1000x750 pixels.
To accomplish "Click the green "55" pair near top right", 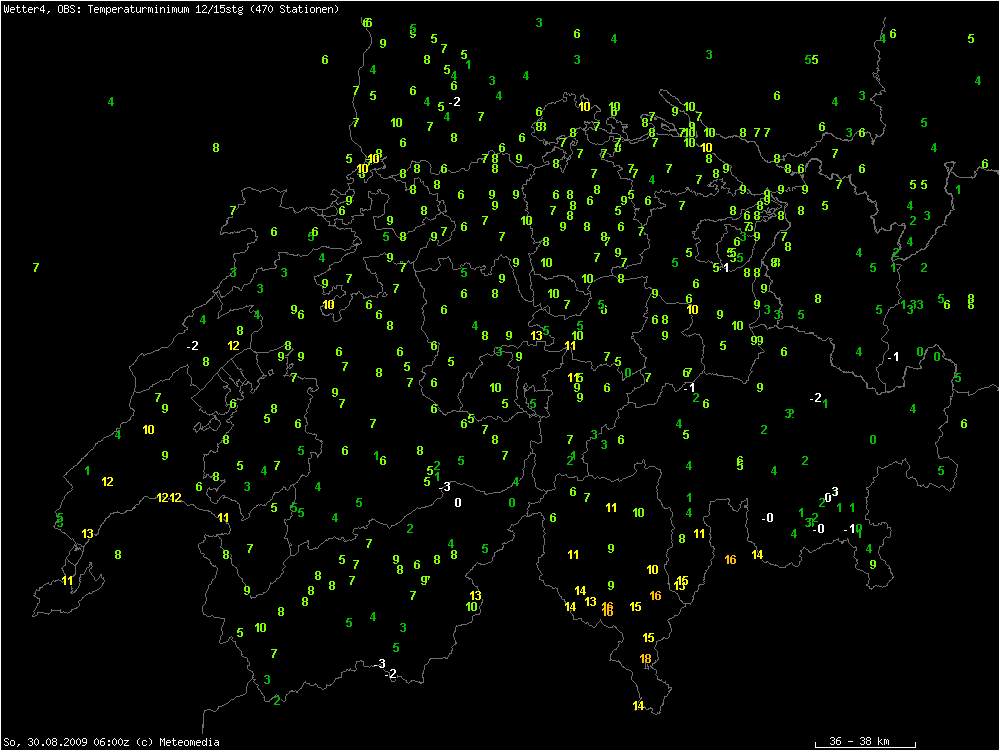I will [x=812, y=60].
